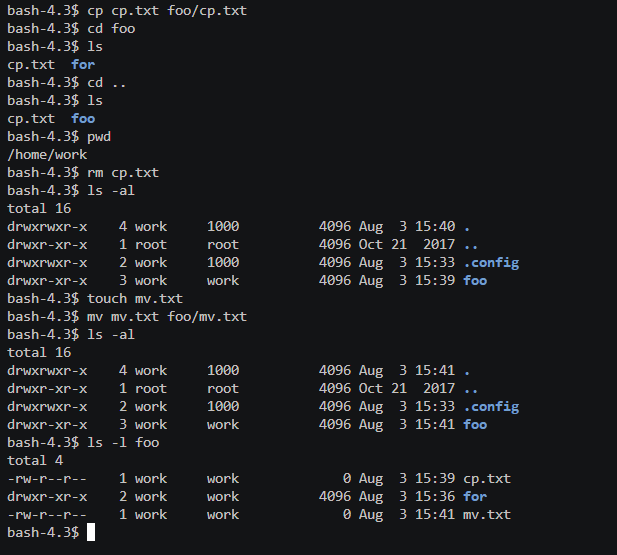Click blue 'foo' in the row timestamped 15:41
The height and width of the screenshot is (555, 617).
pos(475,425)
